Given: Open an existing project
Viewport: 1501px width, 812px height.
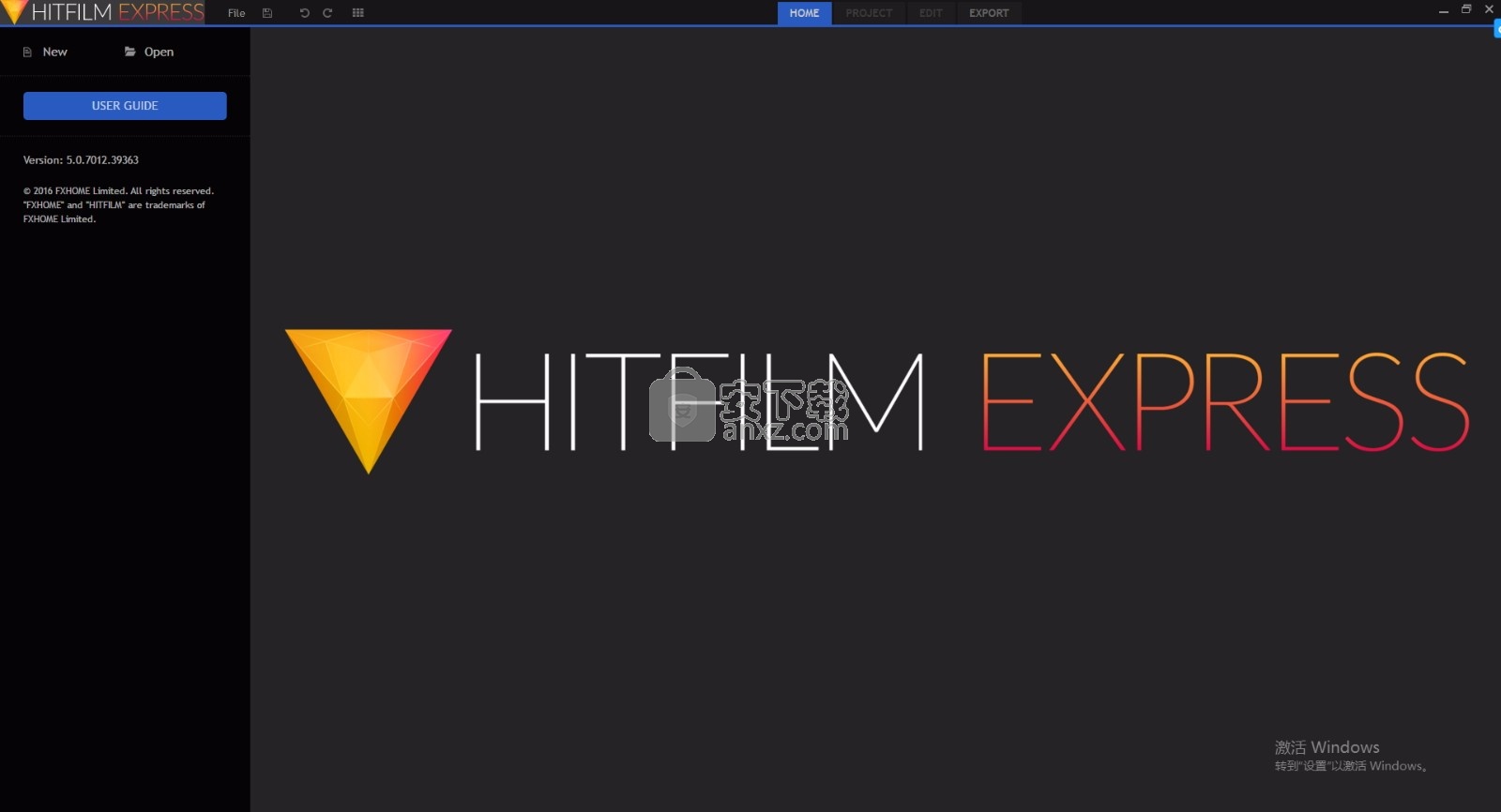Looking at the screenshot, I should pyautogui.click(x=149, y=52).
